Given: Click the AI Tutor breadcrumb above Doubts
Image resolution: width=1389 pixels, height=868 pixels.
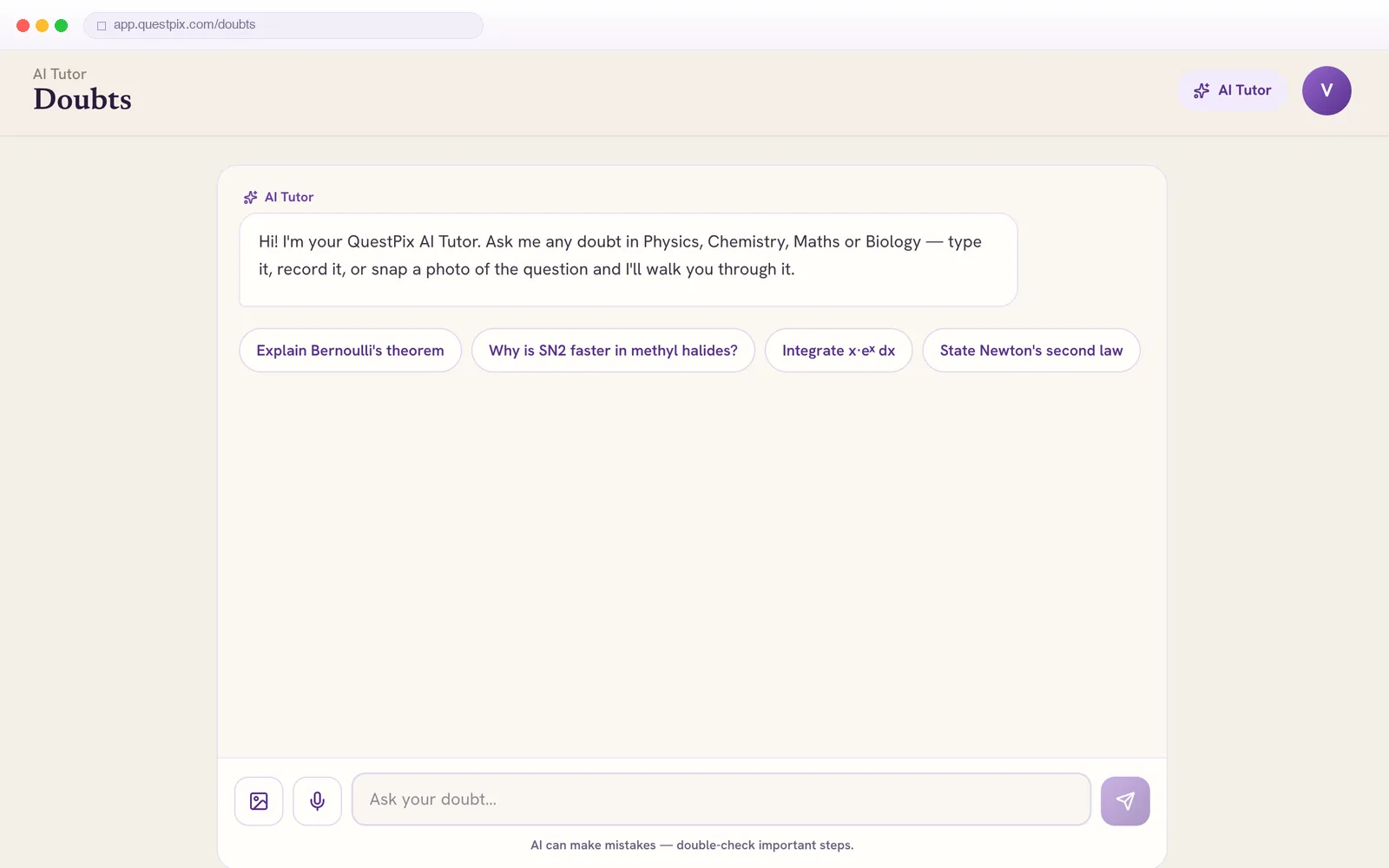Looking at the screenshot, I should pyautogui.click(x=60, y=74).
